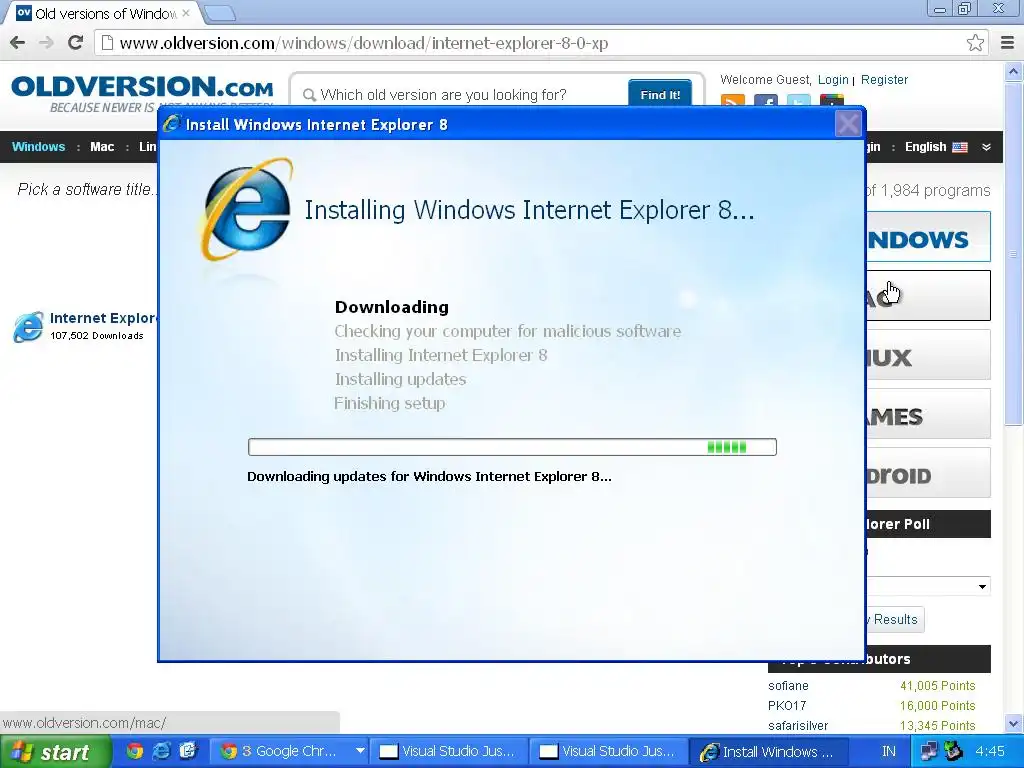
Task: Click the US flag beside English
Action: [960, 147]
